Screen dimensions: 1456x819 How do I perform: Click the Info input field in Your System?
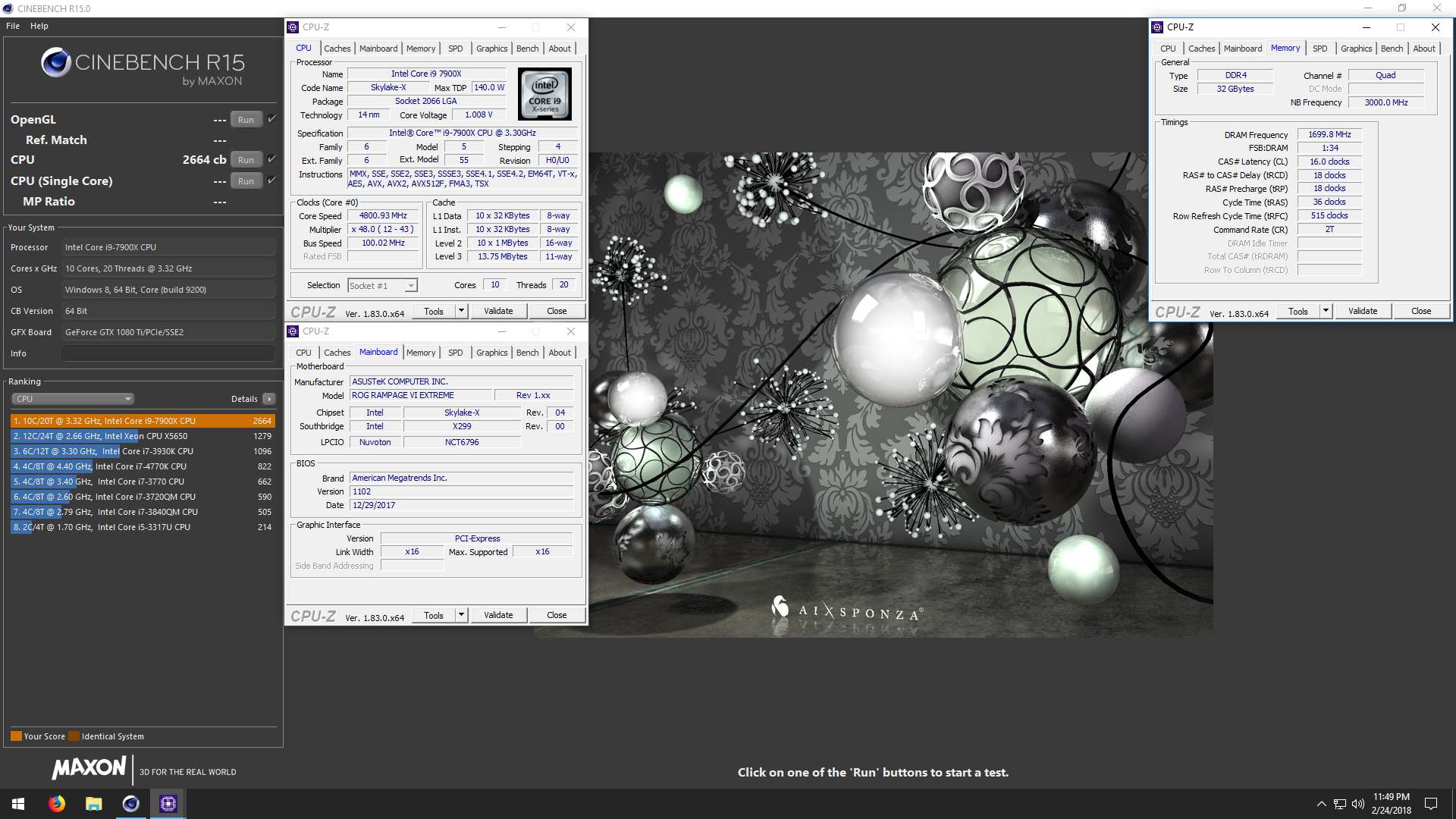click(x=168, y=353)
